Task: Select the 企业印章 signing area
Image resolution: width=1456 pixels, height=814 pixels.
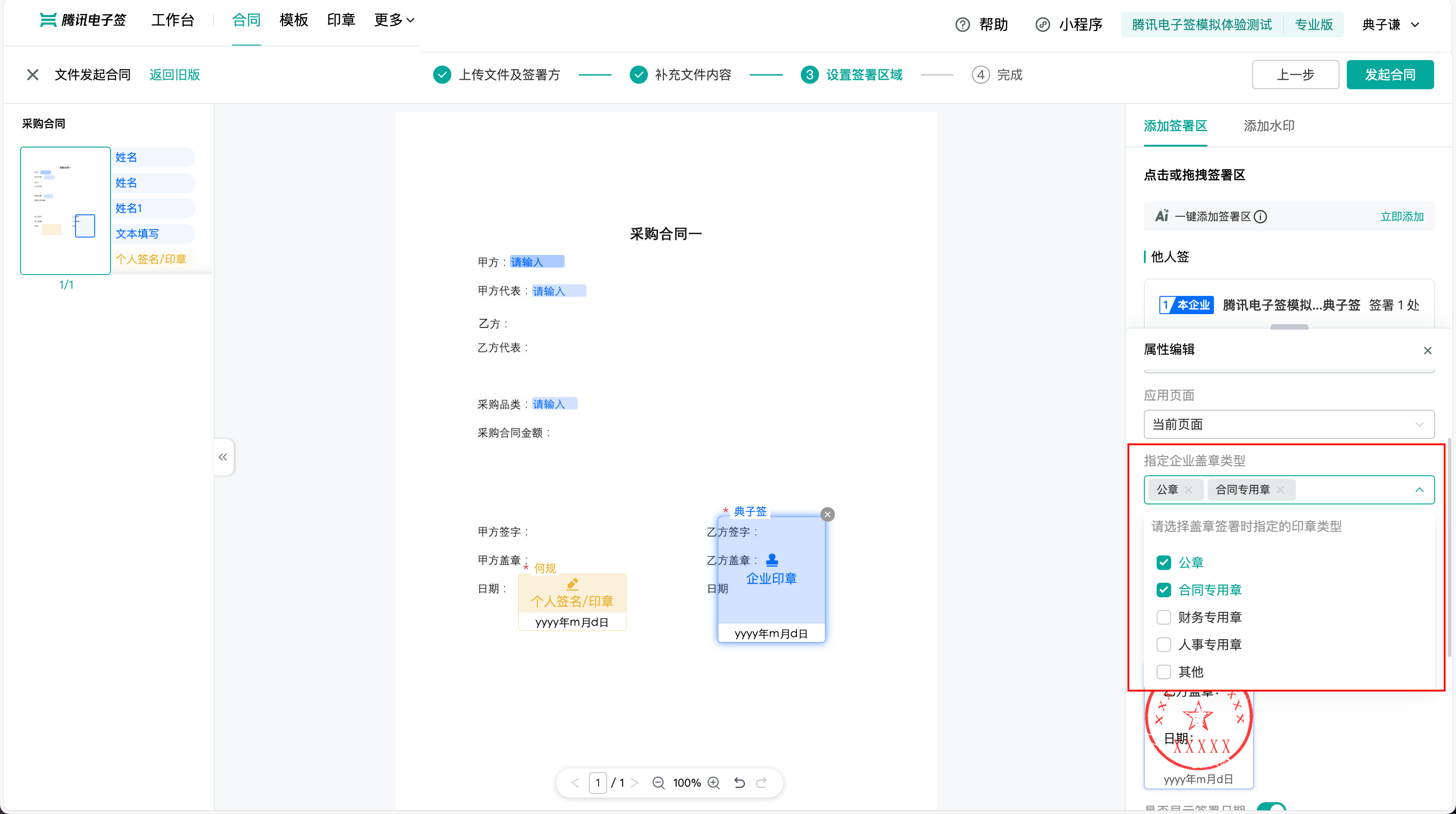Action: point(771,578)
